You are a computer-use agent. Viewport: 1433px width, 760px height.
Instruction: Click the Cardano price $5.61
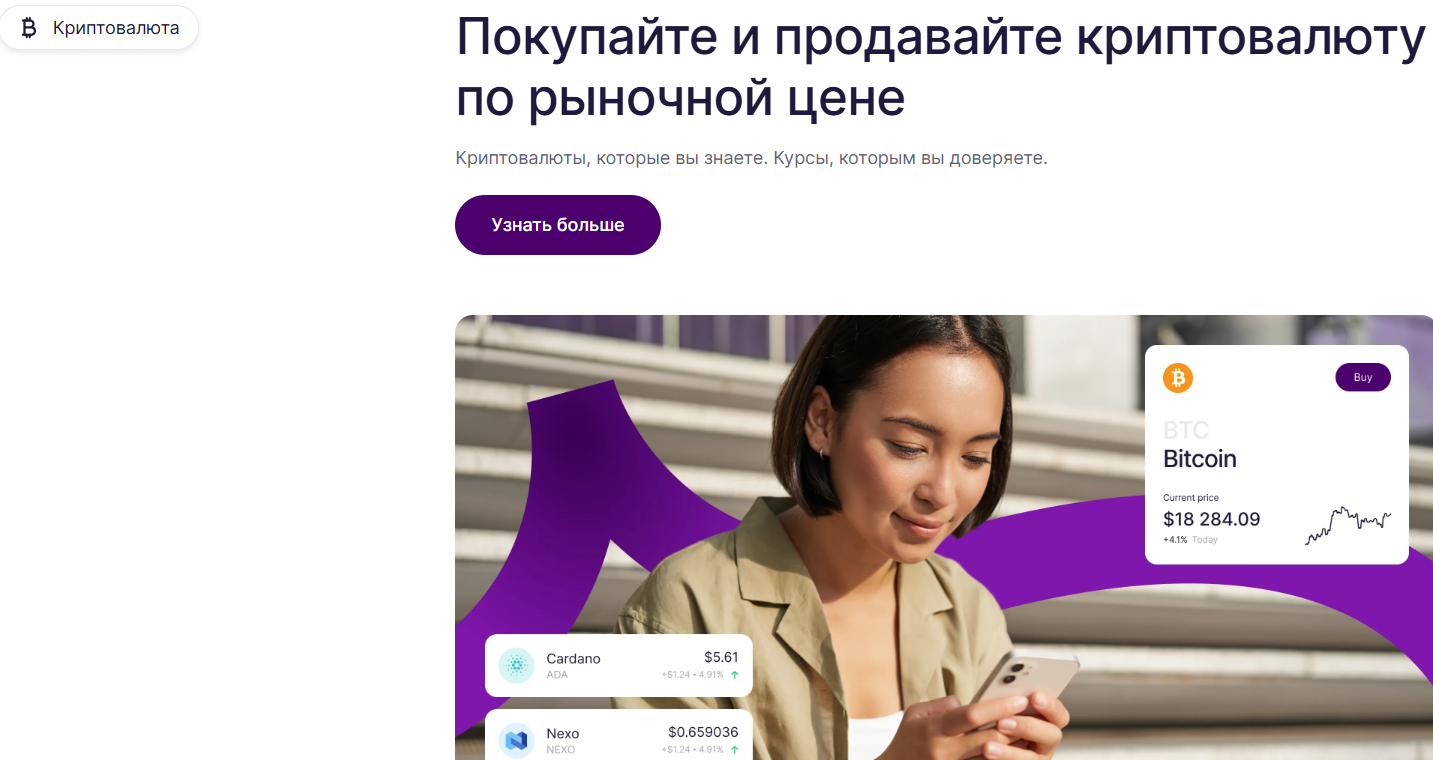pos(721,657)
